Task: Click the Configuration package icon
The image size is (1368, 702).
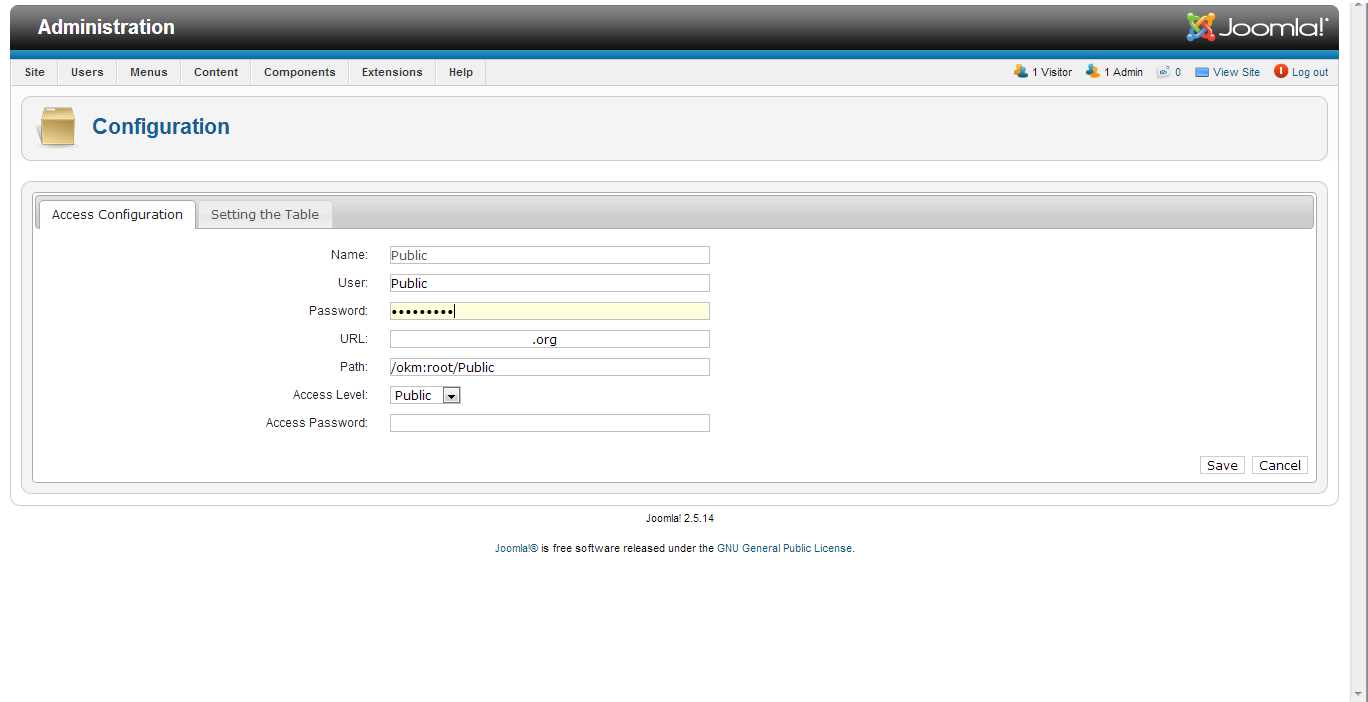Action: coord(56,126)
